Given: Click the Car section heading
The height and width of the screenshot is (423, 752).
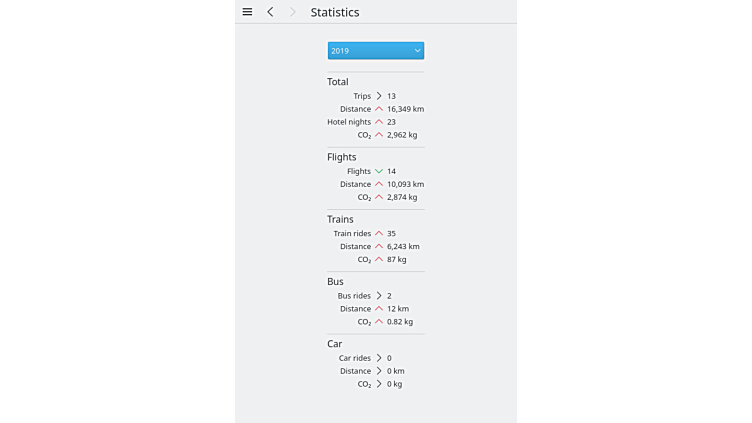Looking at the screenshot, I should coord(334,344).
